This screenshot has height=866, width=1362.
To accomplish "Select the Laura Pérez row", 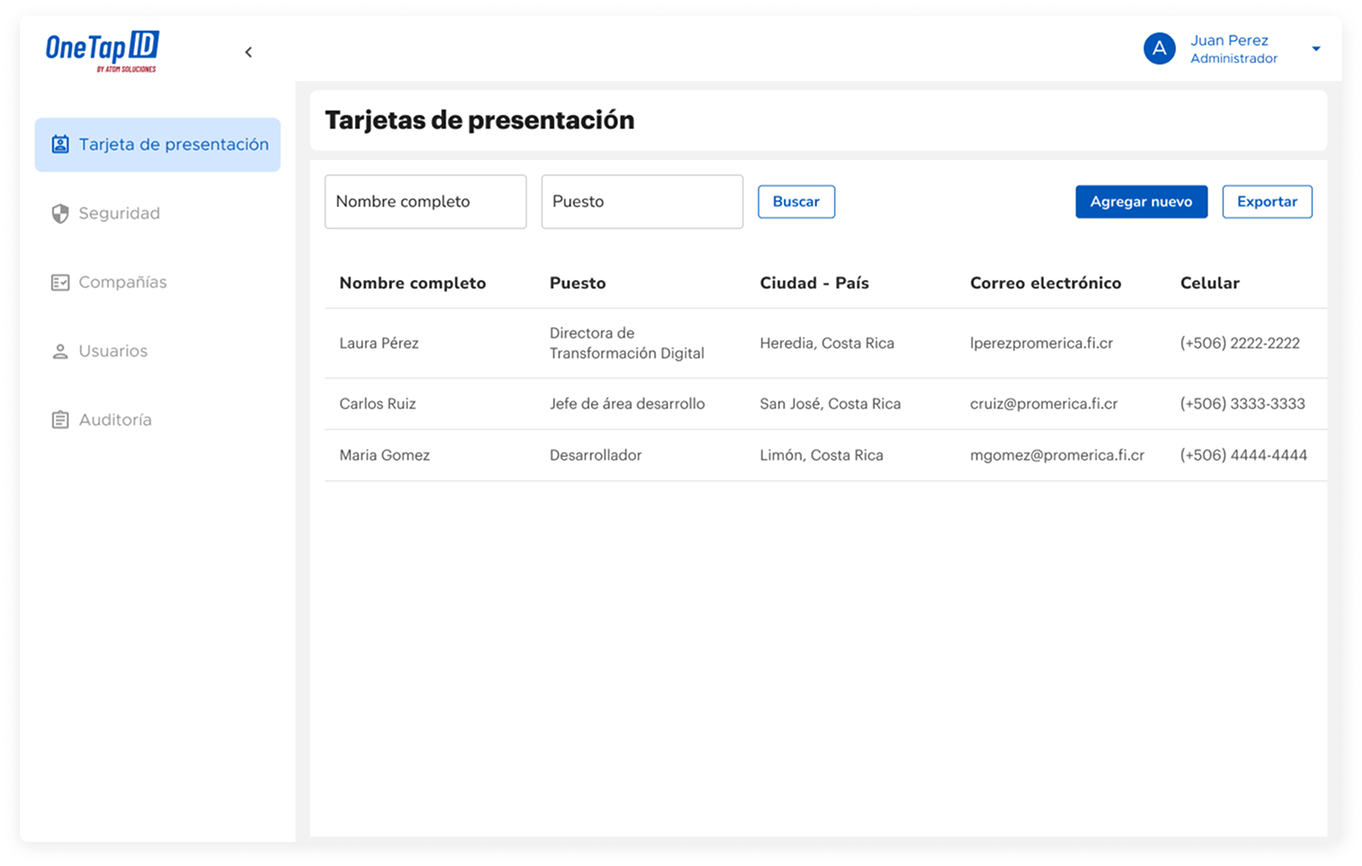I will point(379,344).
